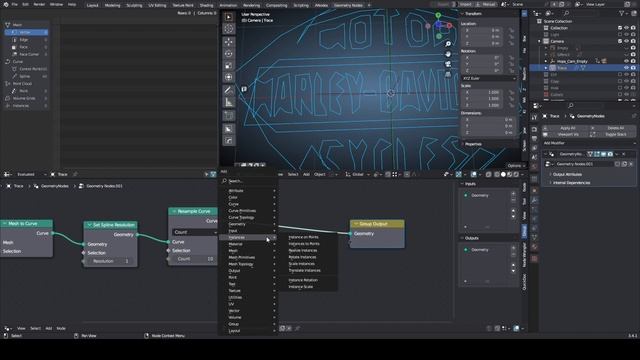Select the Select Box tool at toolbar top
This screenshot has height=360, width=640.
click(229, 17)
